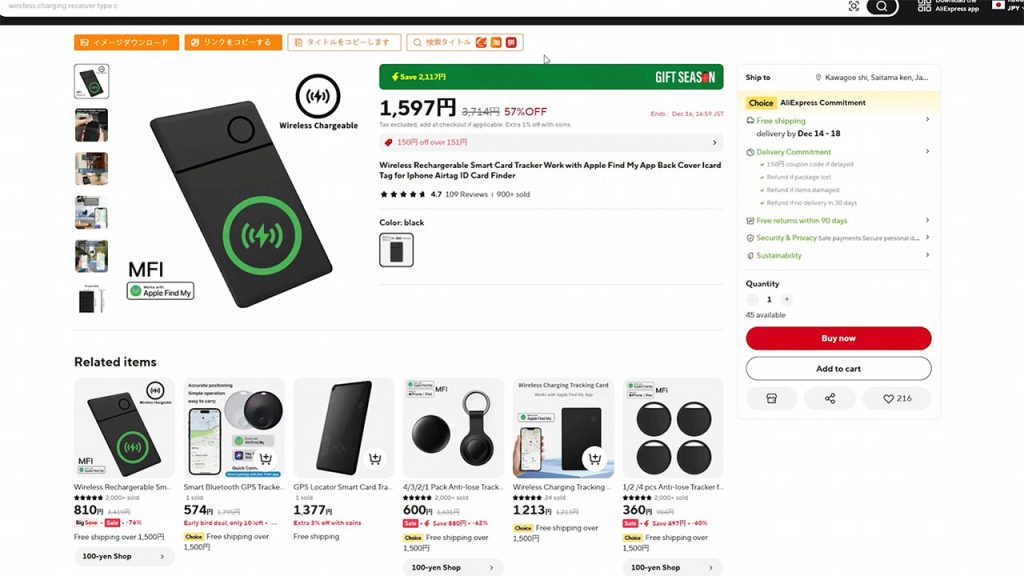Expand the Free shipping details

click(927, 120)
